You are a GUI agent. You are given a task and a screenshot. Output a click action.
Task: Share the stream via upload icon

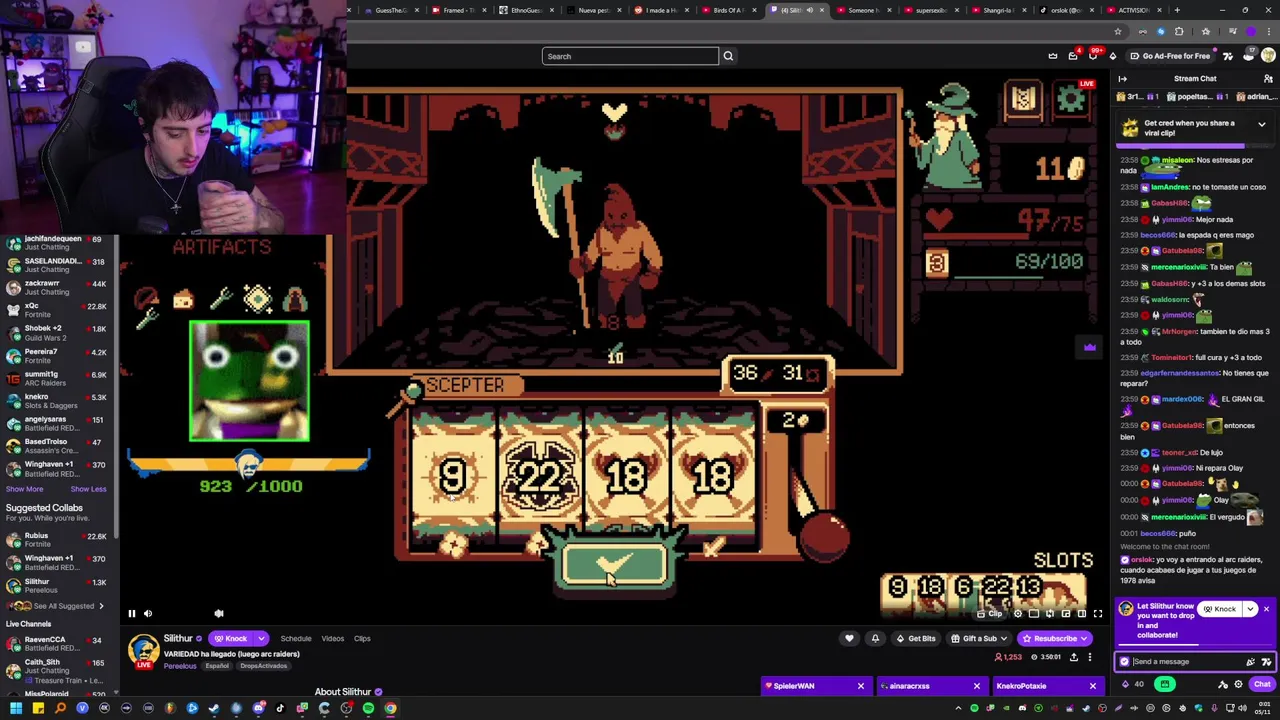click(1073, 657)
